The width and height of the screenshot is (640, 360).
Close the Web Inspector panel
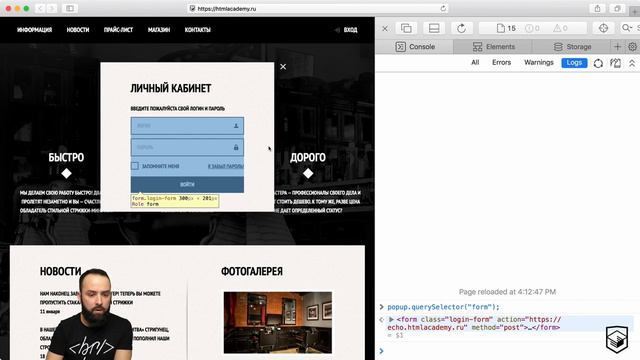click(x=385, y=28)
